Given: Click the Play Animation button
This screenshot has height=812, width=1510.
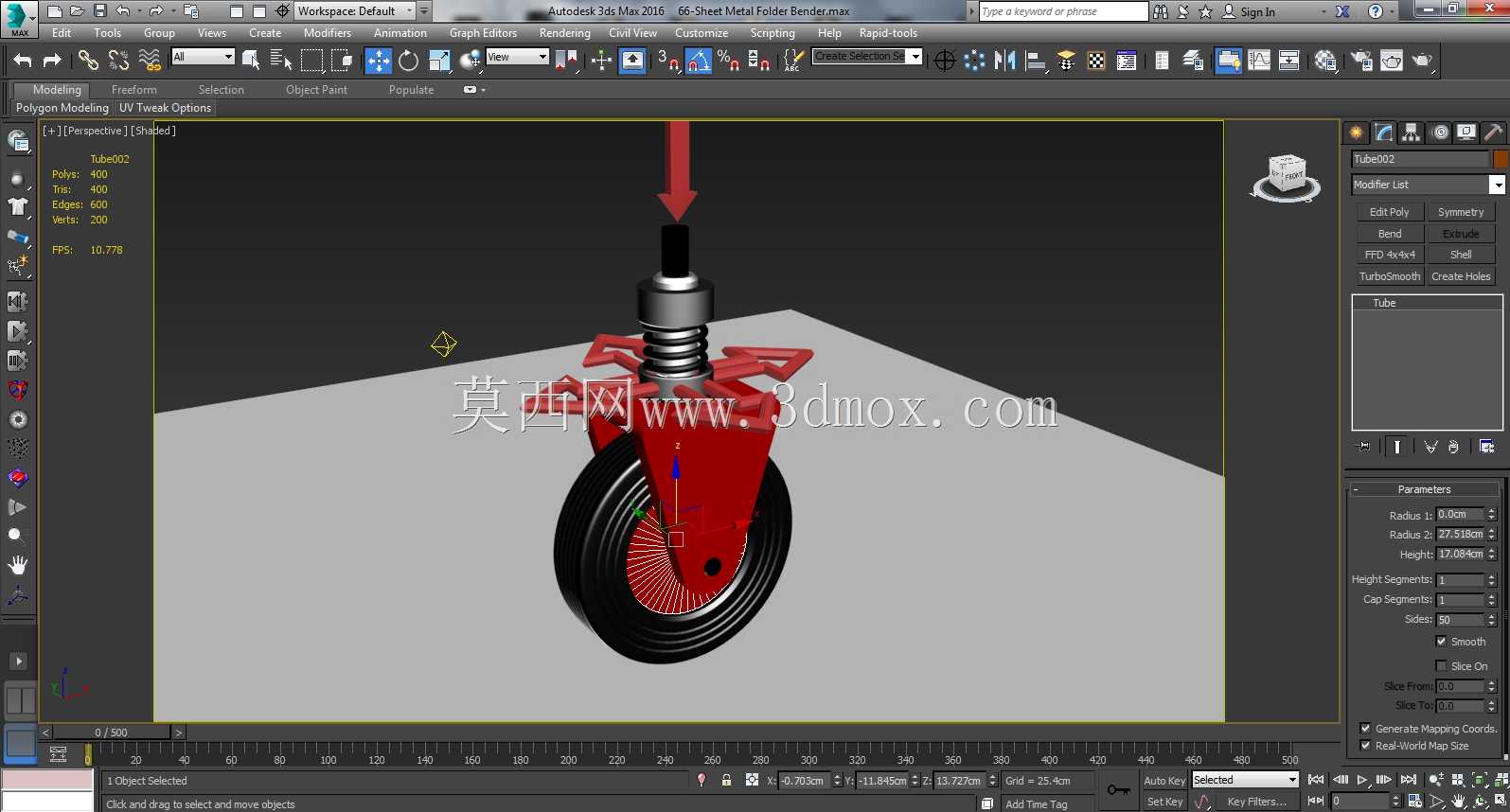Looking at the screenshot, I should click(x=1362, y=780).
